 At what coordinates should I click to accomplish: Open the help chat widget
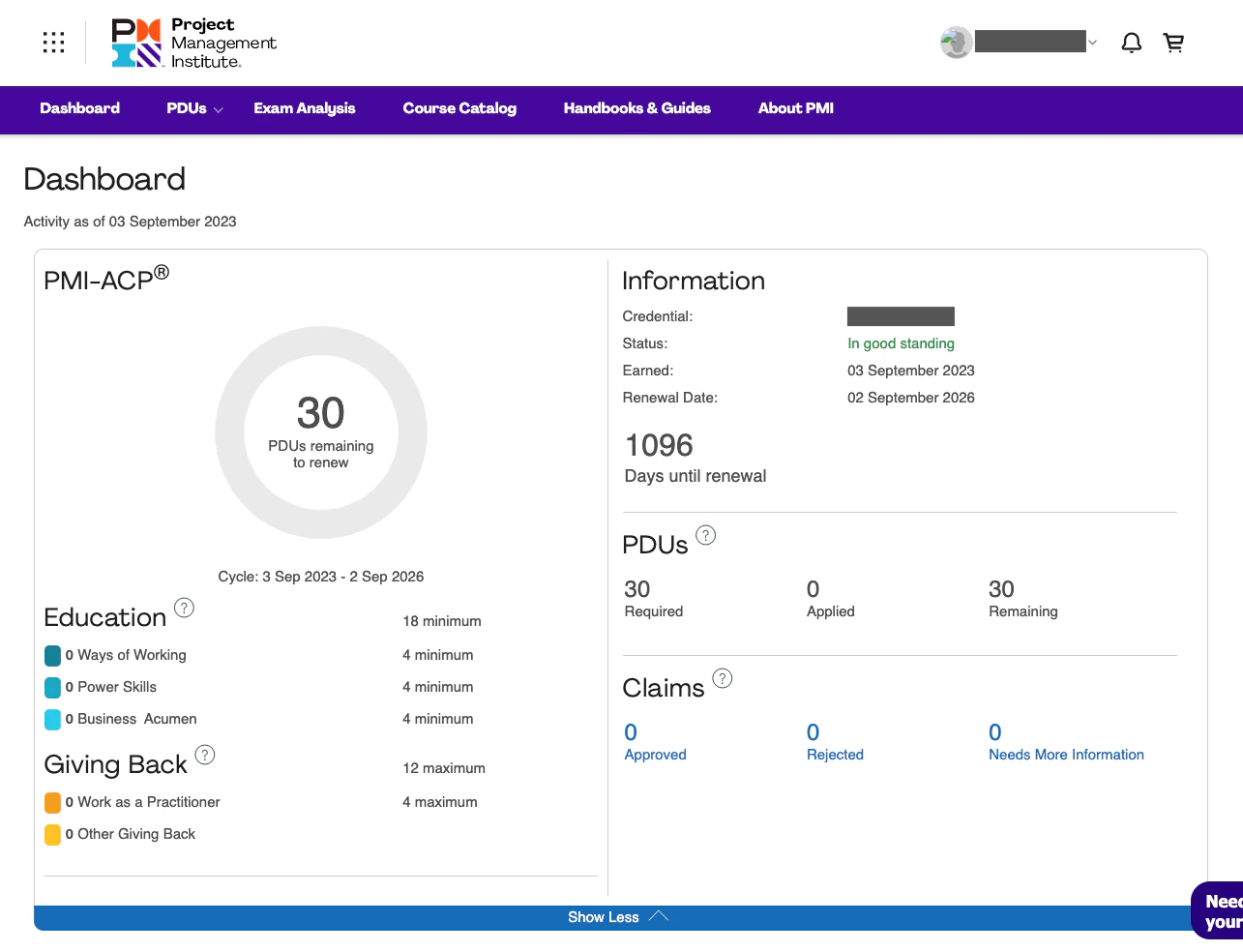click(x=1217, y=910)
